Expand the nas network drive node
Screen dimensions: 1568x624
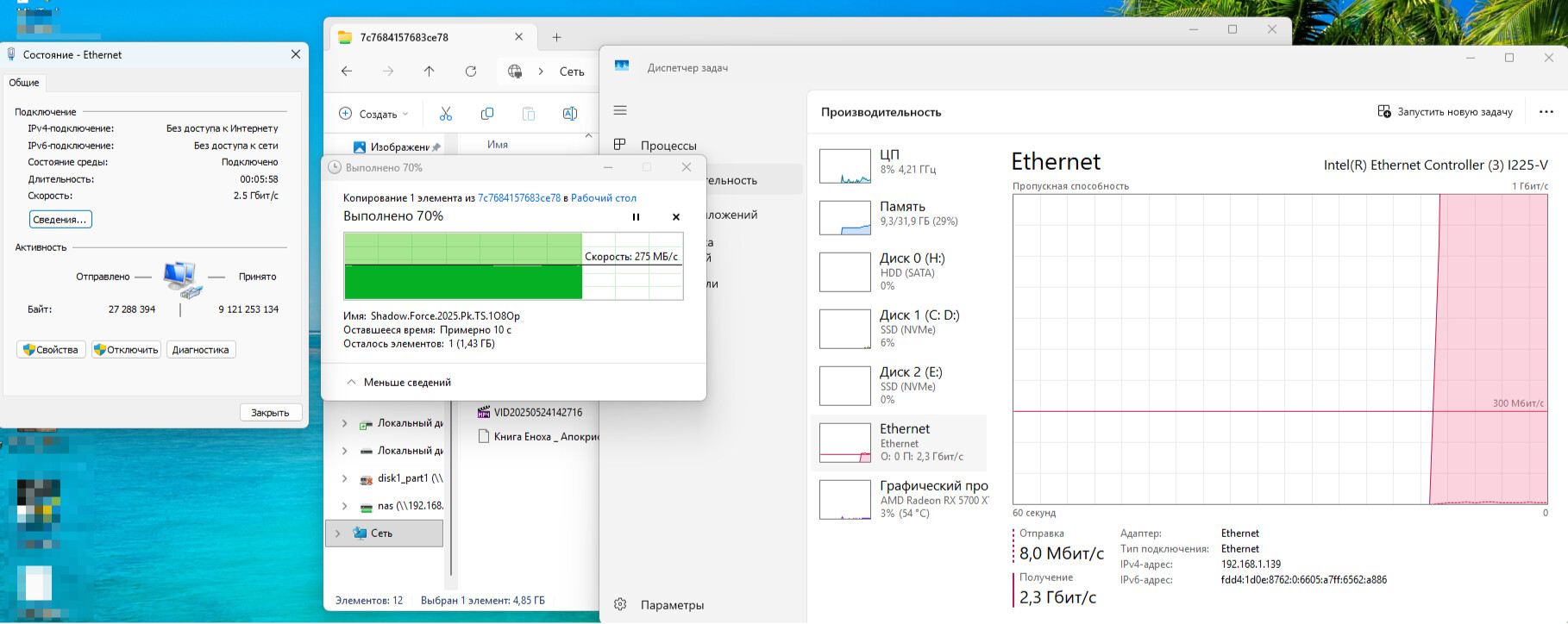(345, 506)
